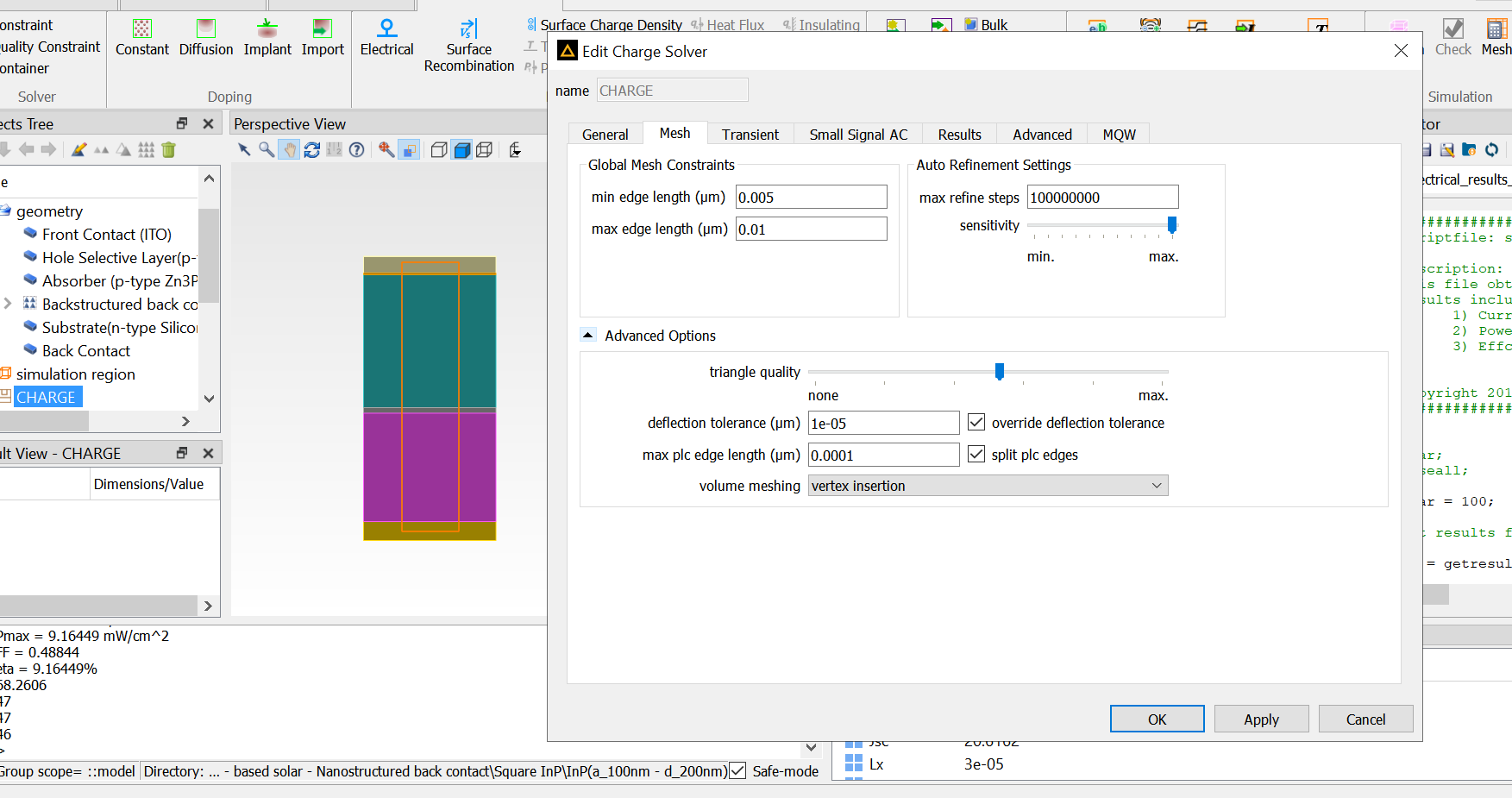1512x798 pixels.
Task: Float the Objects Tree panel
Action: [182, 124]
